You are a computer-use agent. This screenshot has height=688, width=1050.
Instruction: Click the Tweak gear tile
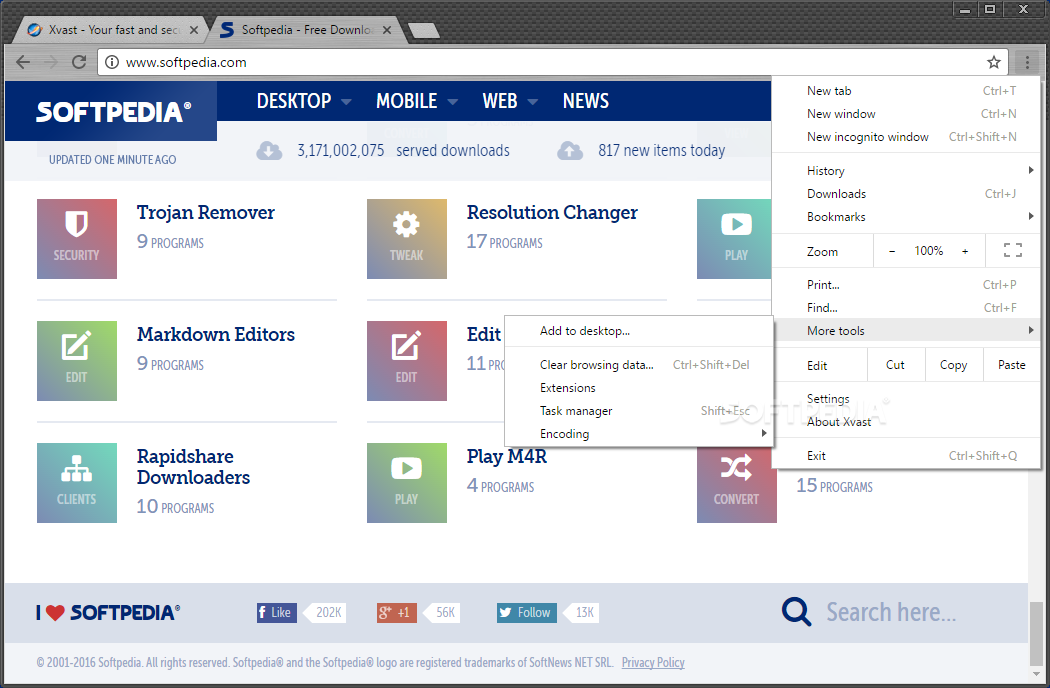406,239
